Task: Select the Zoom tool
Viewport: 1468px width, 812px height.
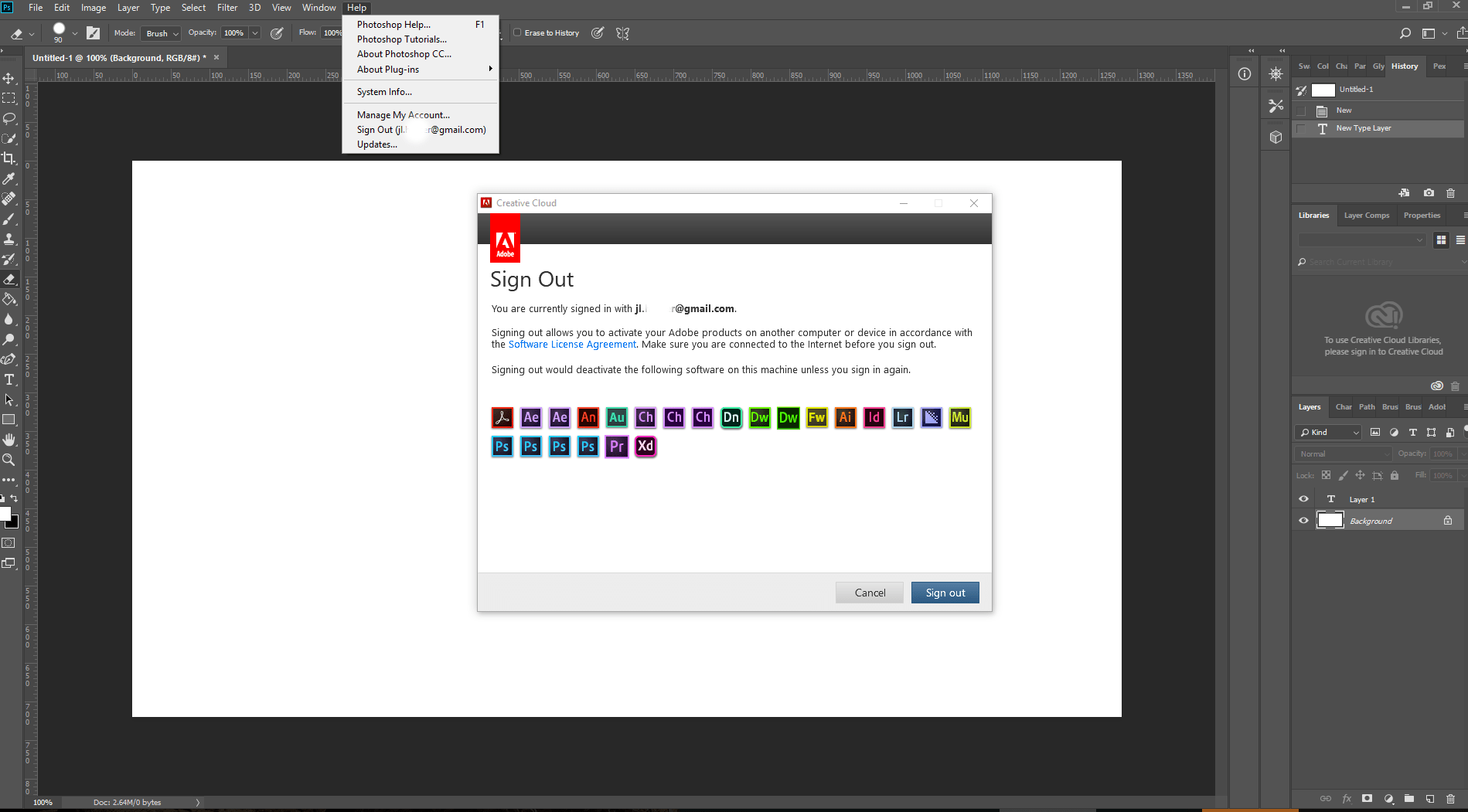Action: point(9,460)
